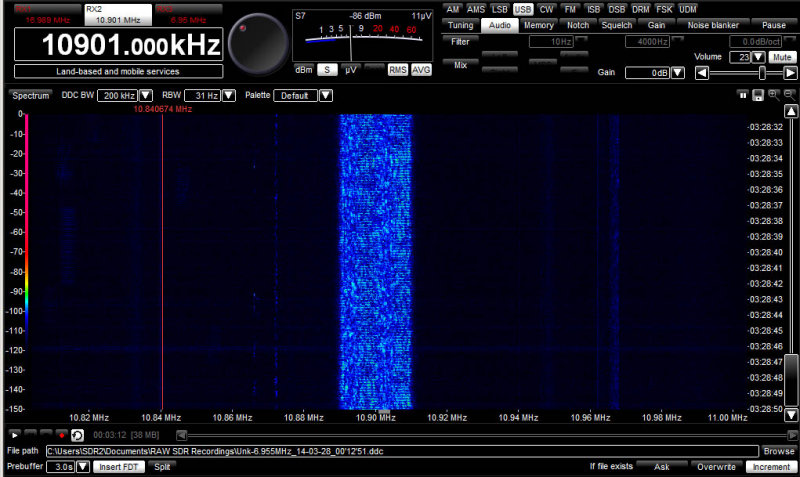Screen dimensions: 800x477
Task: Choose Increment if file exists
Action: (771, 467)
